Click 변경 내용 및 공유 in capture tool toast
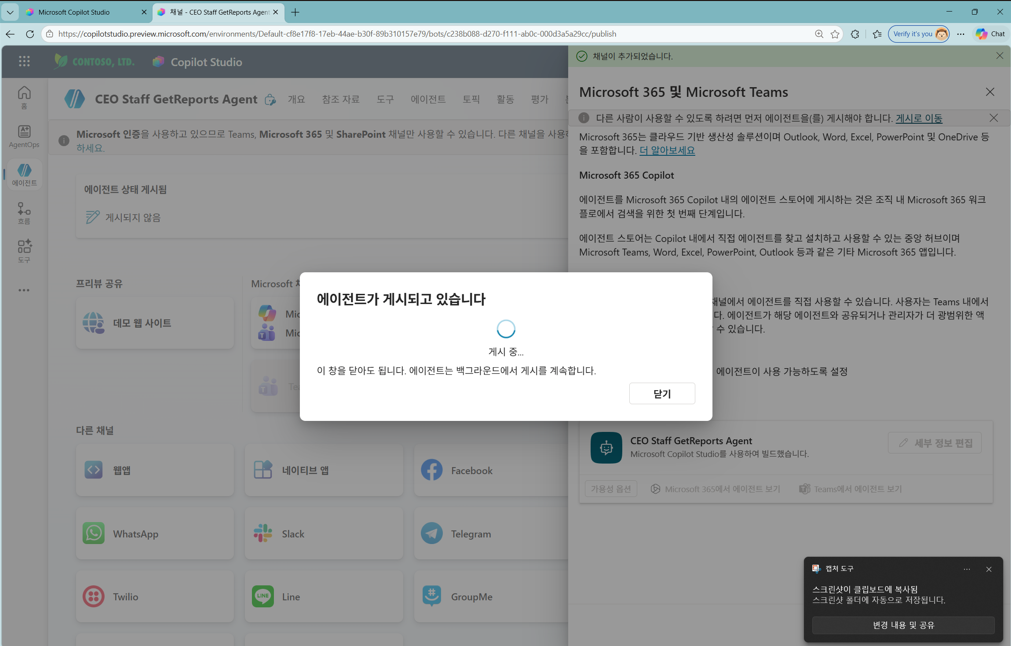The image size is (1011, 646). (903, 625)
